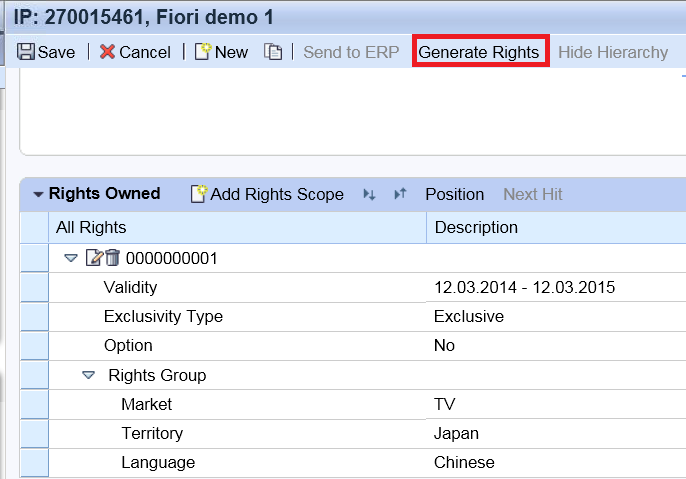
Task: Collapse the Rights Owned panel
Action: click(38, 194)
